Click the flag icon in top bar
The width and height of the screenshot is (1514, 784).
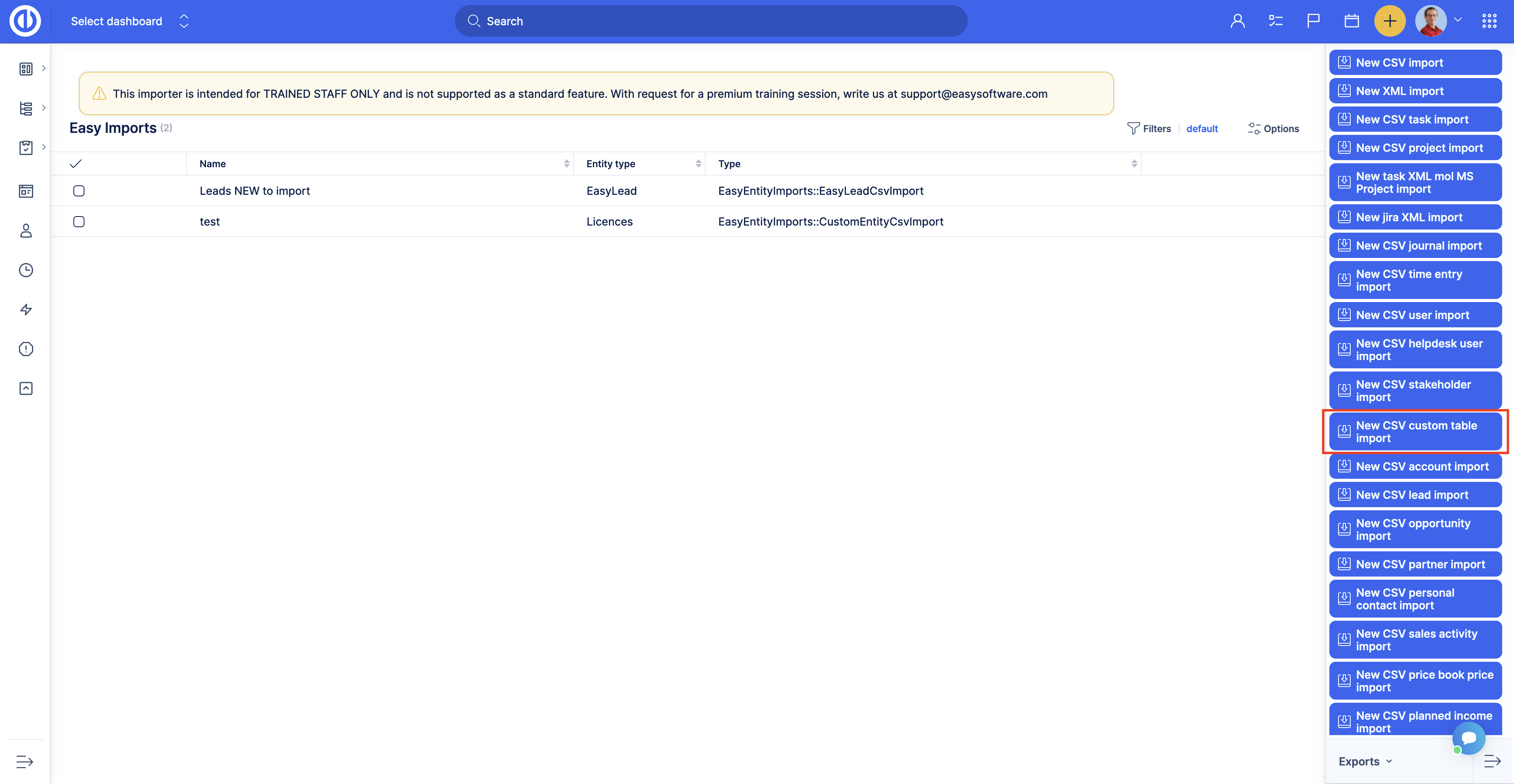pyautogui.click(x=1313, y=21)
